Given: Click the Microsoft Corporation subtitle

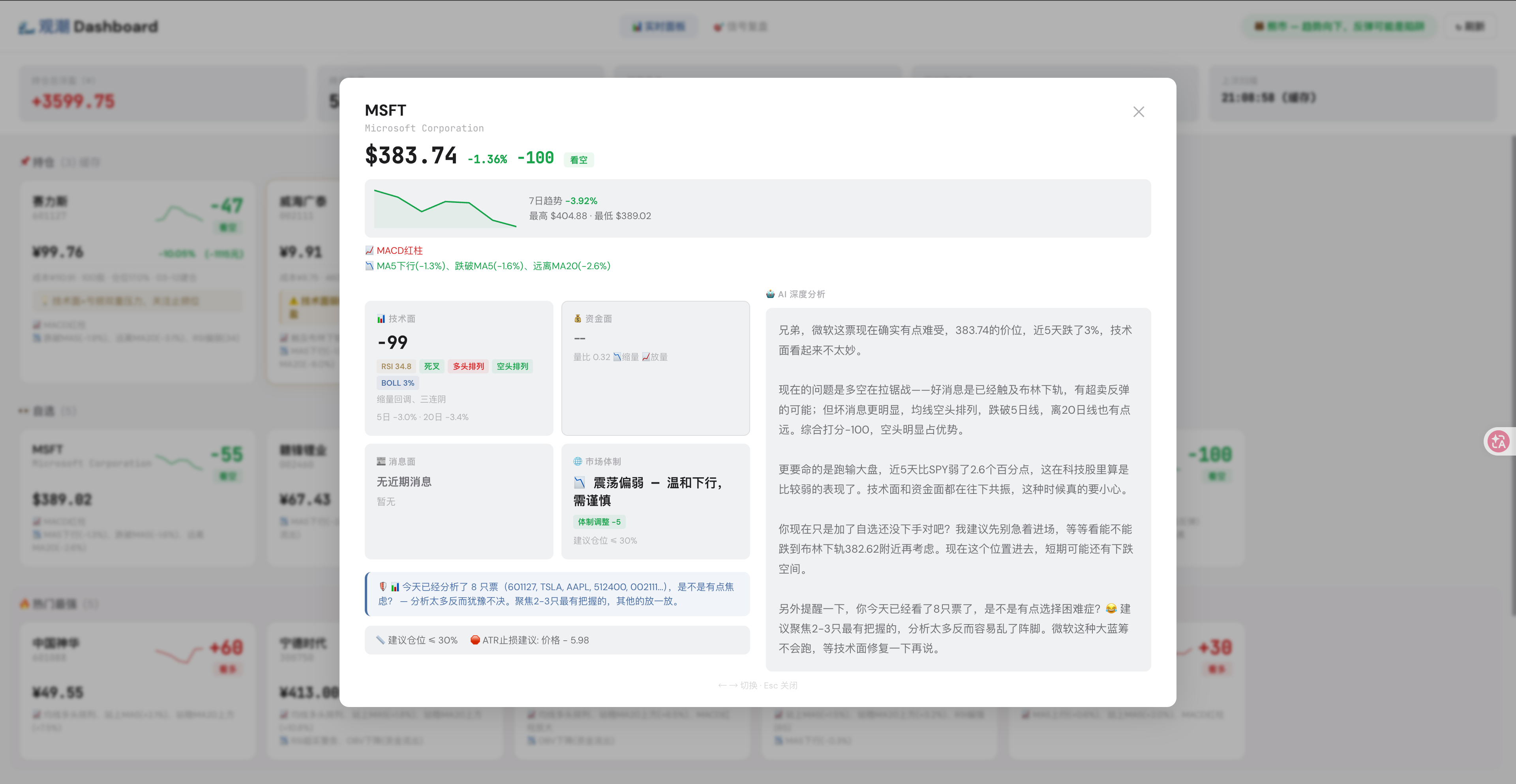Looking at the screenshot, I should pos(424,128).
